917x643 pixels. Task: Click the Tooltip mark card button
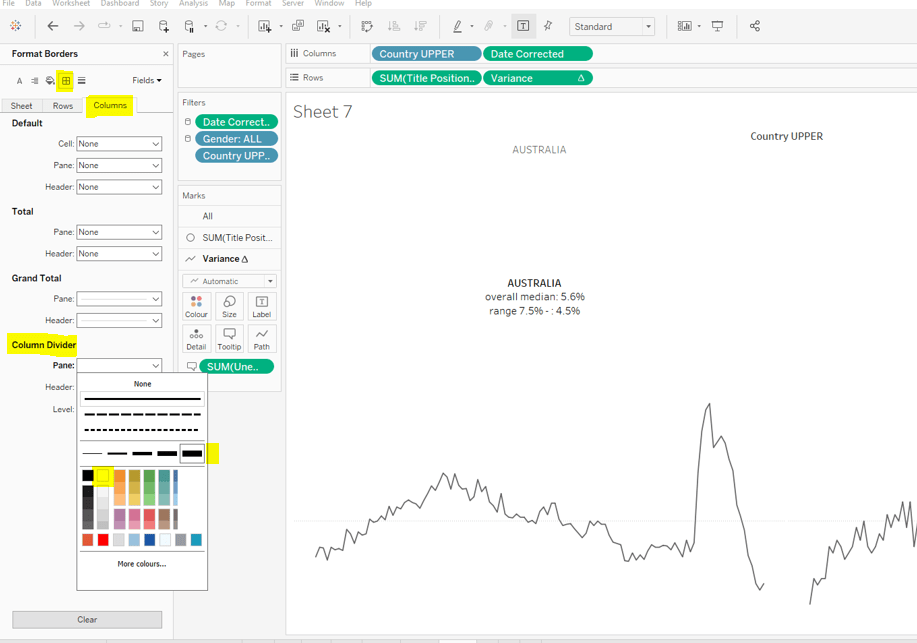229,339
